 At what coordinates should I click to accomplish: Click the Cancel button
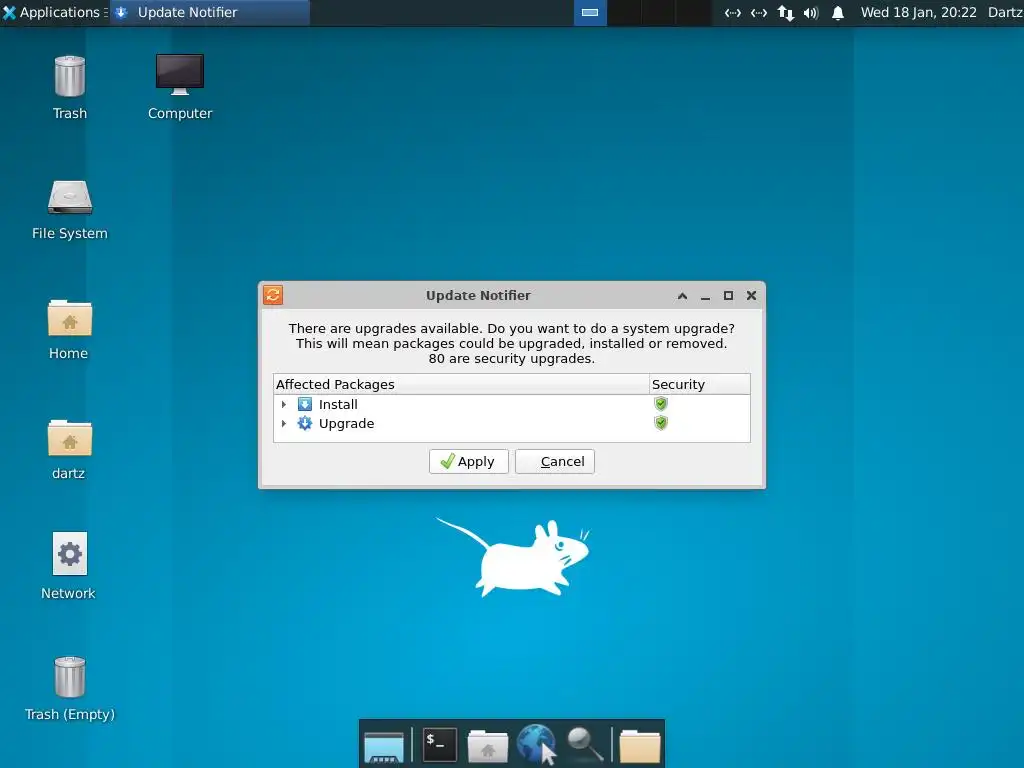click(x=554, y=462)
